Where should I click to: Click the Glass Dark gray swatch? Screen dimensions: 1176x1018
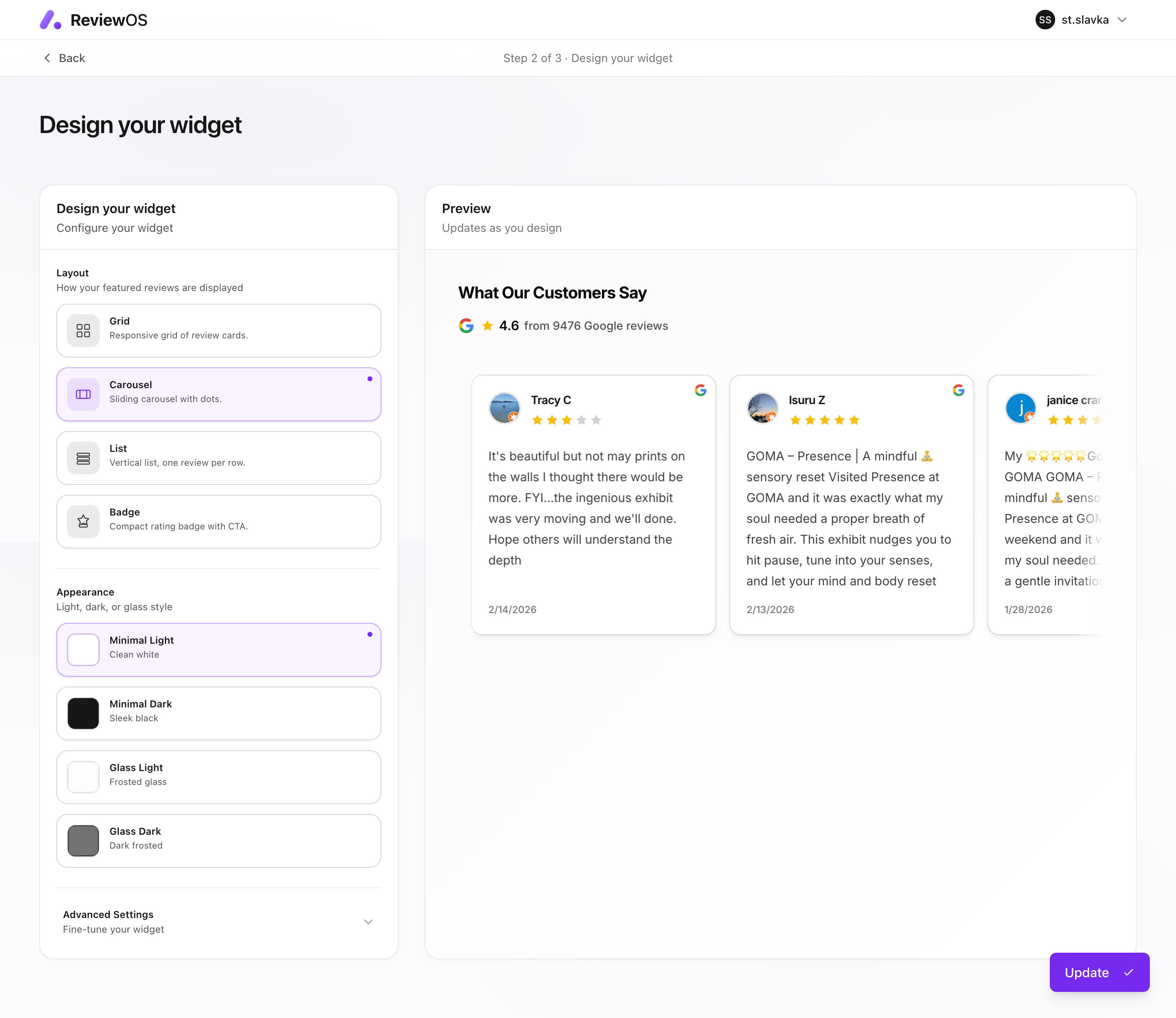(83, 840)
